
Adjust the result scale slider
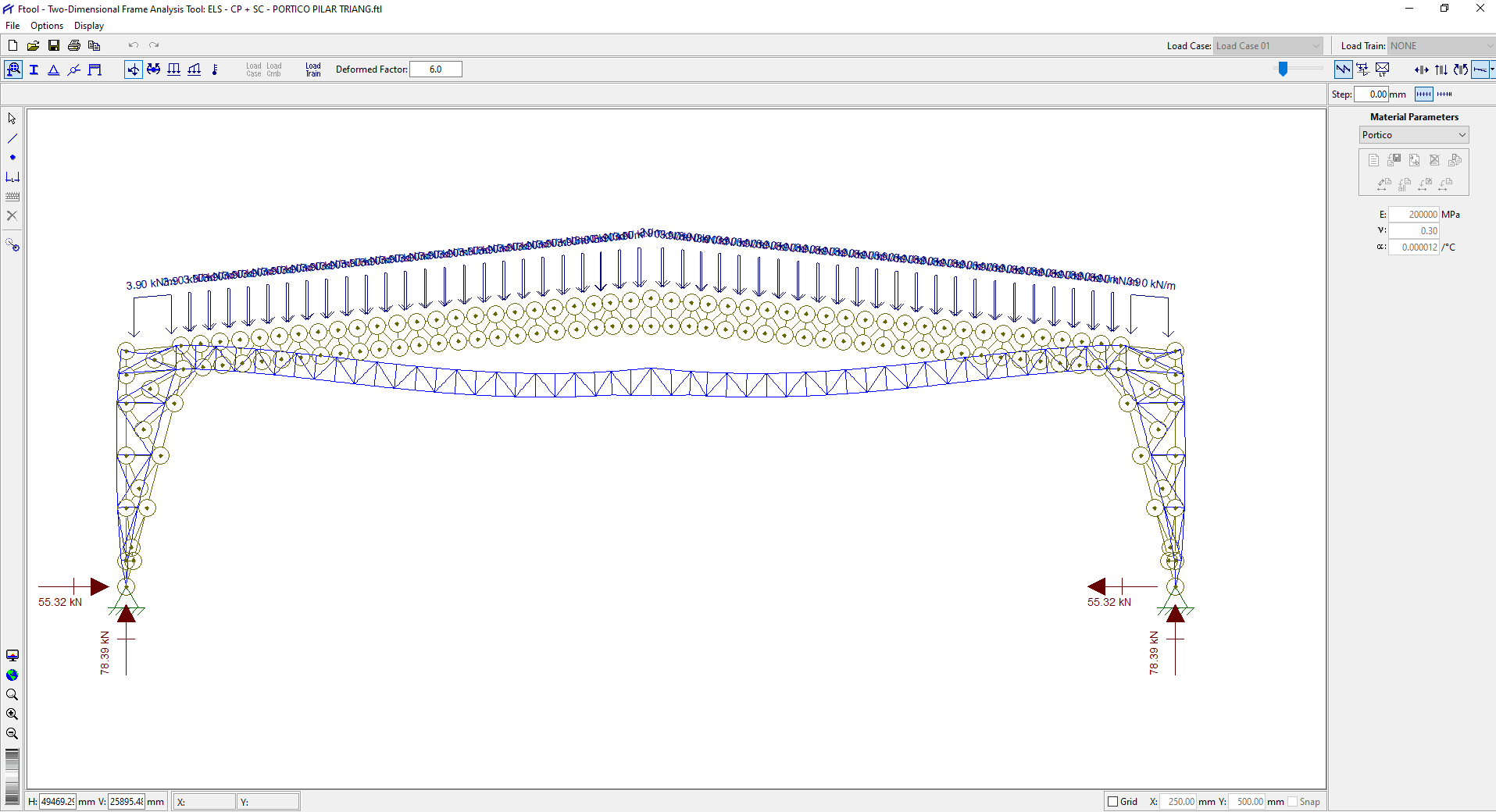(1283, 69)
